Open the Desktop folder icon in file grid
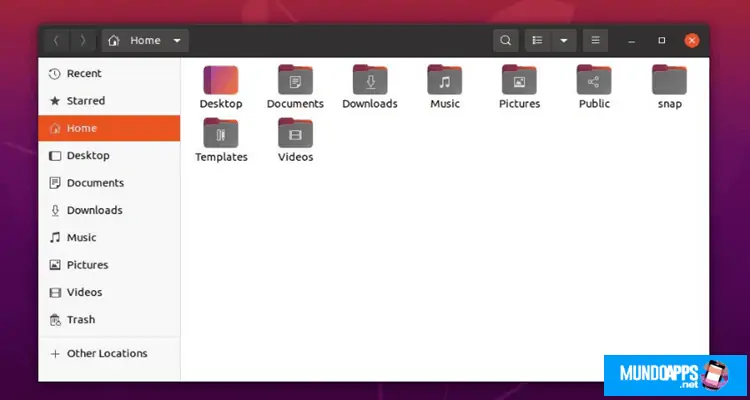 coord(221,80)
